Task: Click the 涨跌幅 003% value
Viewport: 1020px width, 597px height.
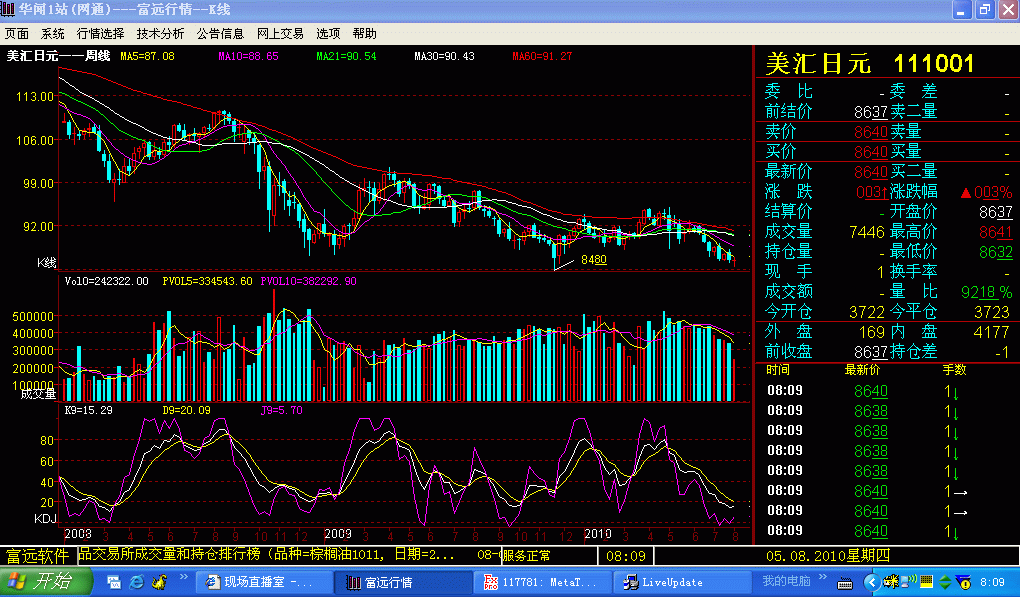Action: [x=986, y=192]
